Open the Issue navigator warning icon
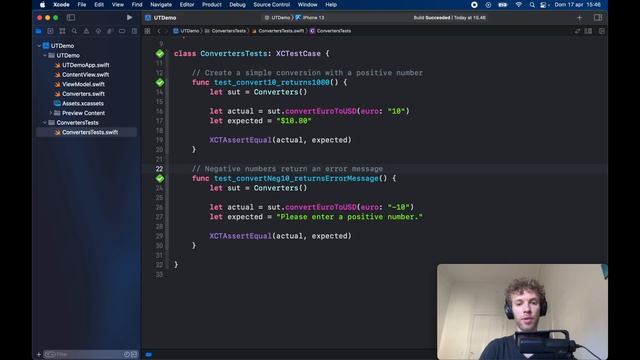The image size is (640, 360). pyautogui.click(x=86, y=31)
